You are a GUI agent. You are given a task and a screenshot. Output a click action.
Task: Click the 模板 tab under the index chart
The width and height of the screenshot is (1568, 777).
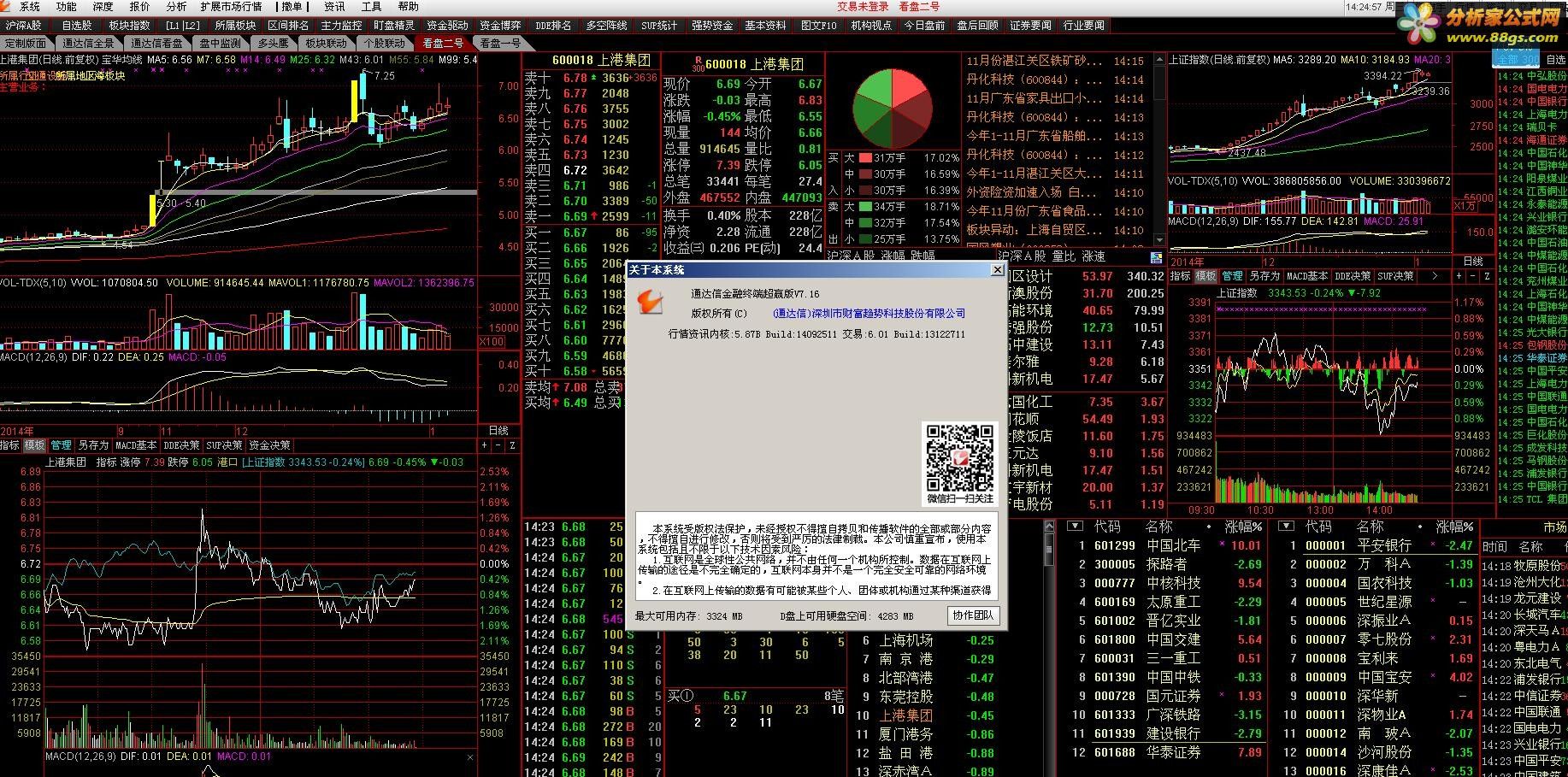(1205, 276)
